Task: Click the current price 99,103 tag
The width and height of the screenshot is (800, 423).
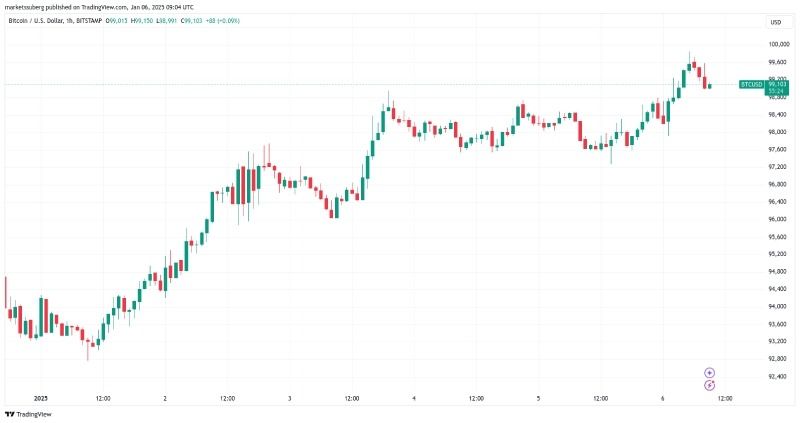Action: 776,87
